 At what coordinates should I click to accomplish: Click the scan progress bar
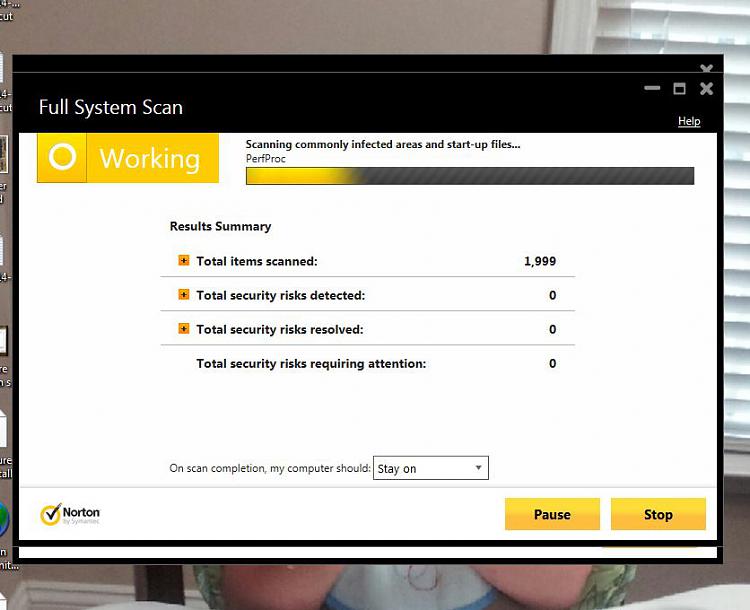pyautogui.click(x=470, y=176)
